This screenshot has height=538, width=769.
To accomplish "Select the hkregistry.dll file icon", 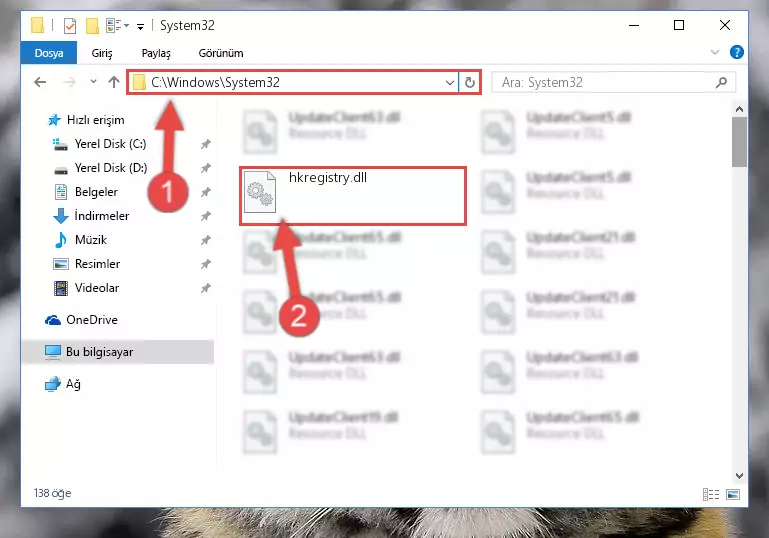I will point(260,192).
